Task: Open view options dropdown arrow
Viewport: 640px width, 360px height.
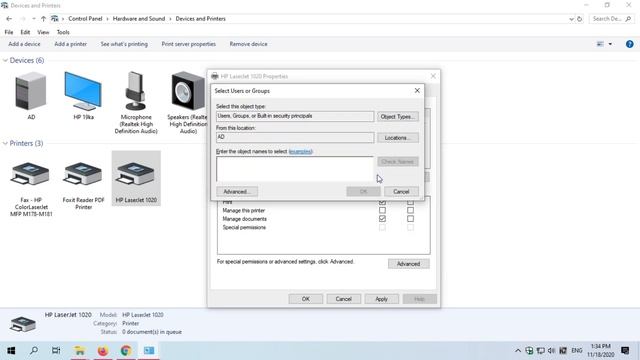Action: 610,44
